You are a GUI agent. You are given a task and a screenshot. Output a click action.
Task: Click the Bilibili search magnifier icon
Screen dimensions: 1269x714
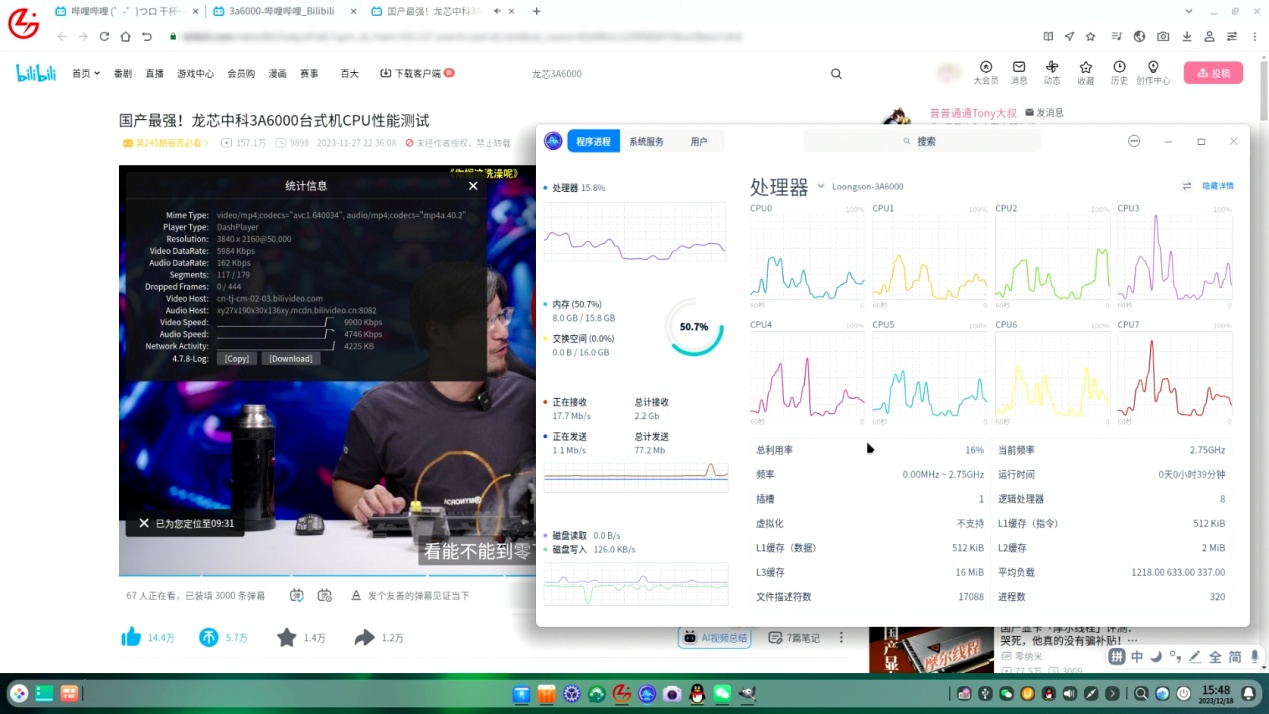pyautogui.click(x=836, y=74)
